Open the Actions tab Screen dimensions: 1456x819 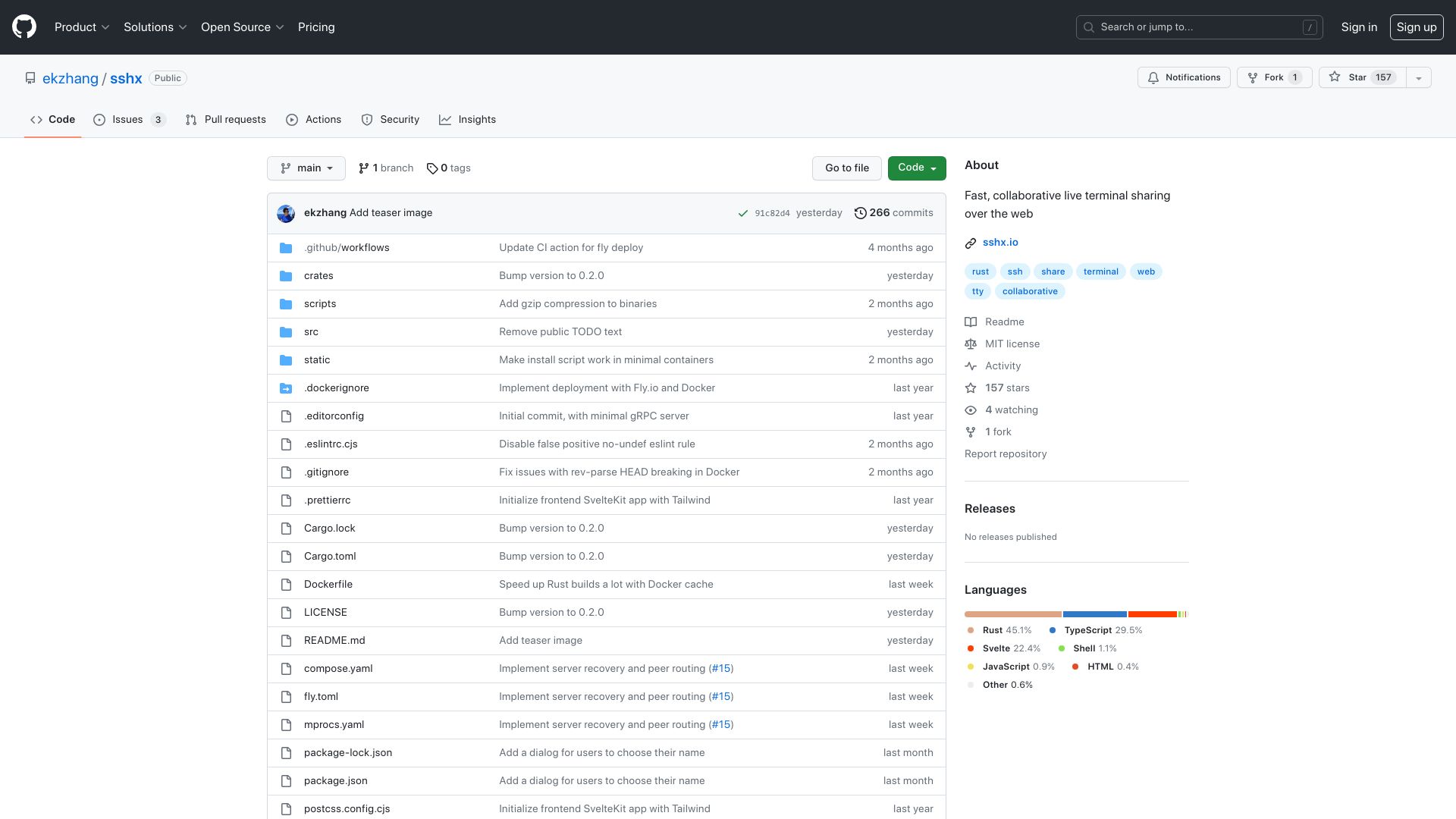click(x=314, y=120)
